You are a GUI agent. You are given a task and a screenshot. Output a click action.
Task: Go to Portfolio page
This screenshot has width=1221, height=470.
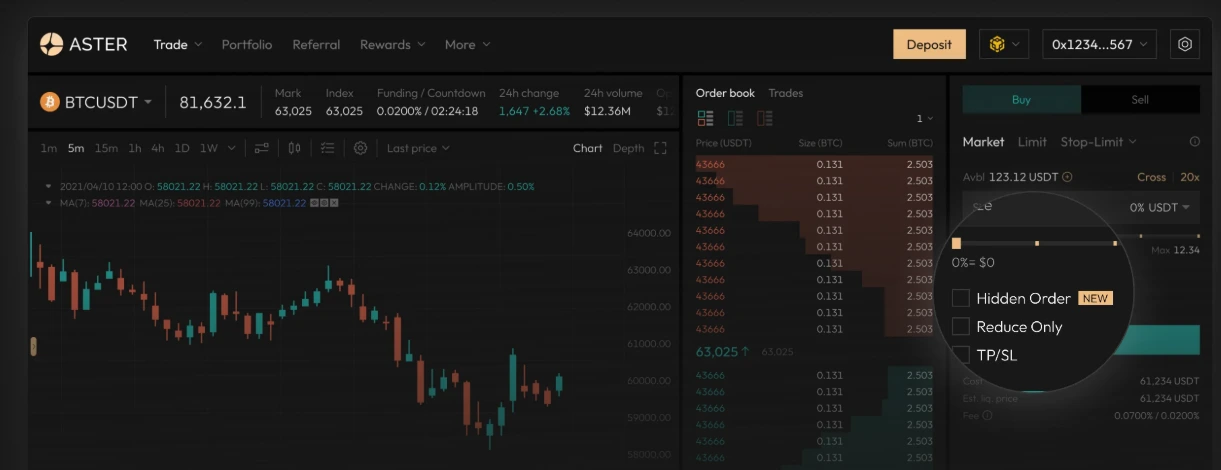247,44
